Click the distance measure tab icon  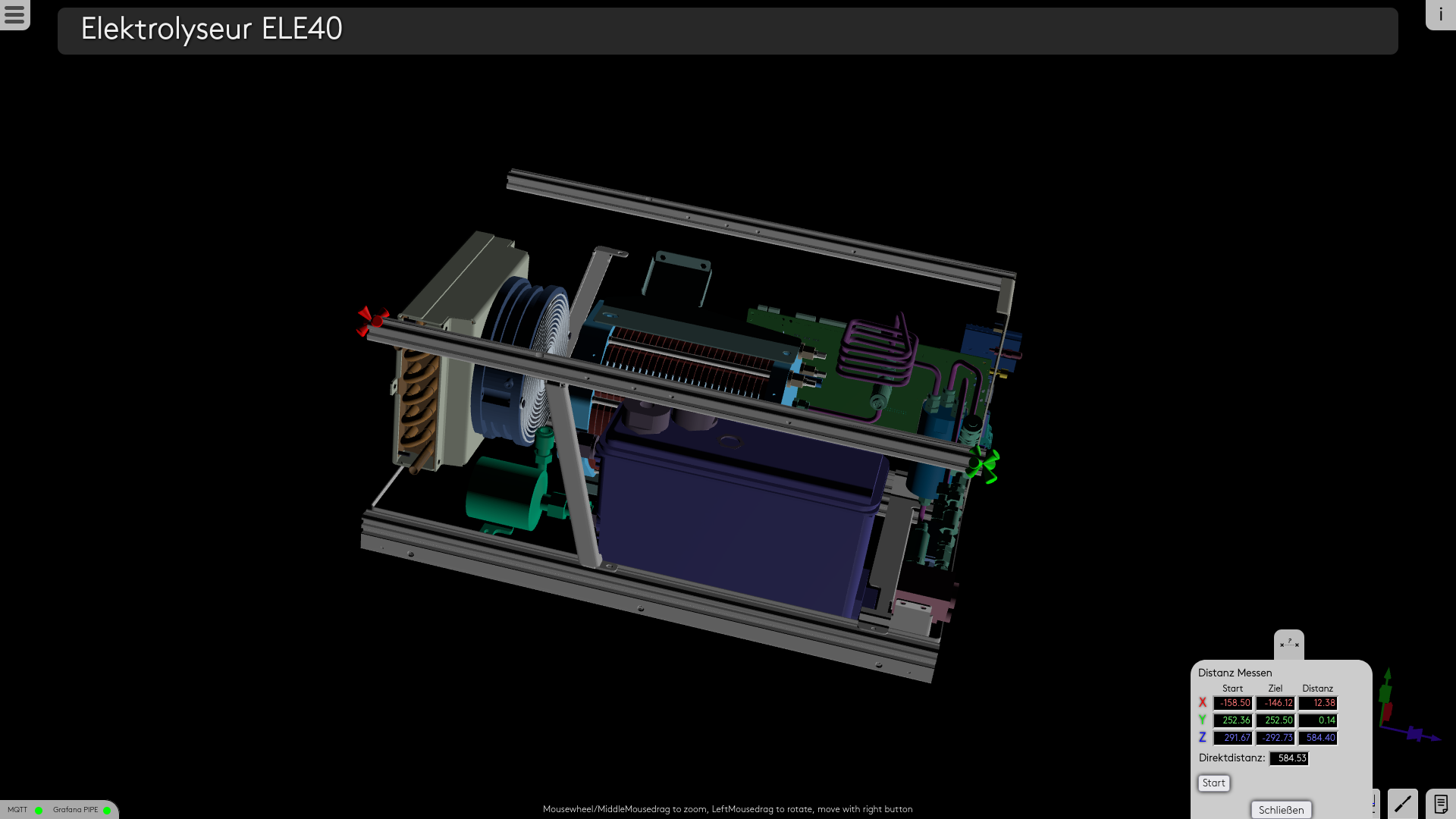1288,644
